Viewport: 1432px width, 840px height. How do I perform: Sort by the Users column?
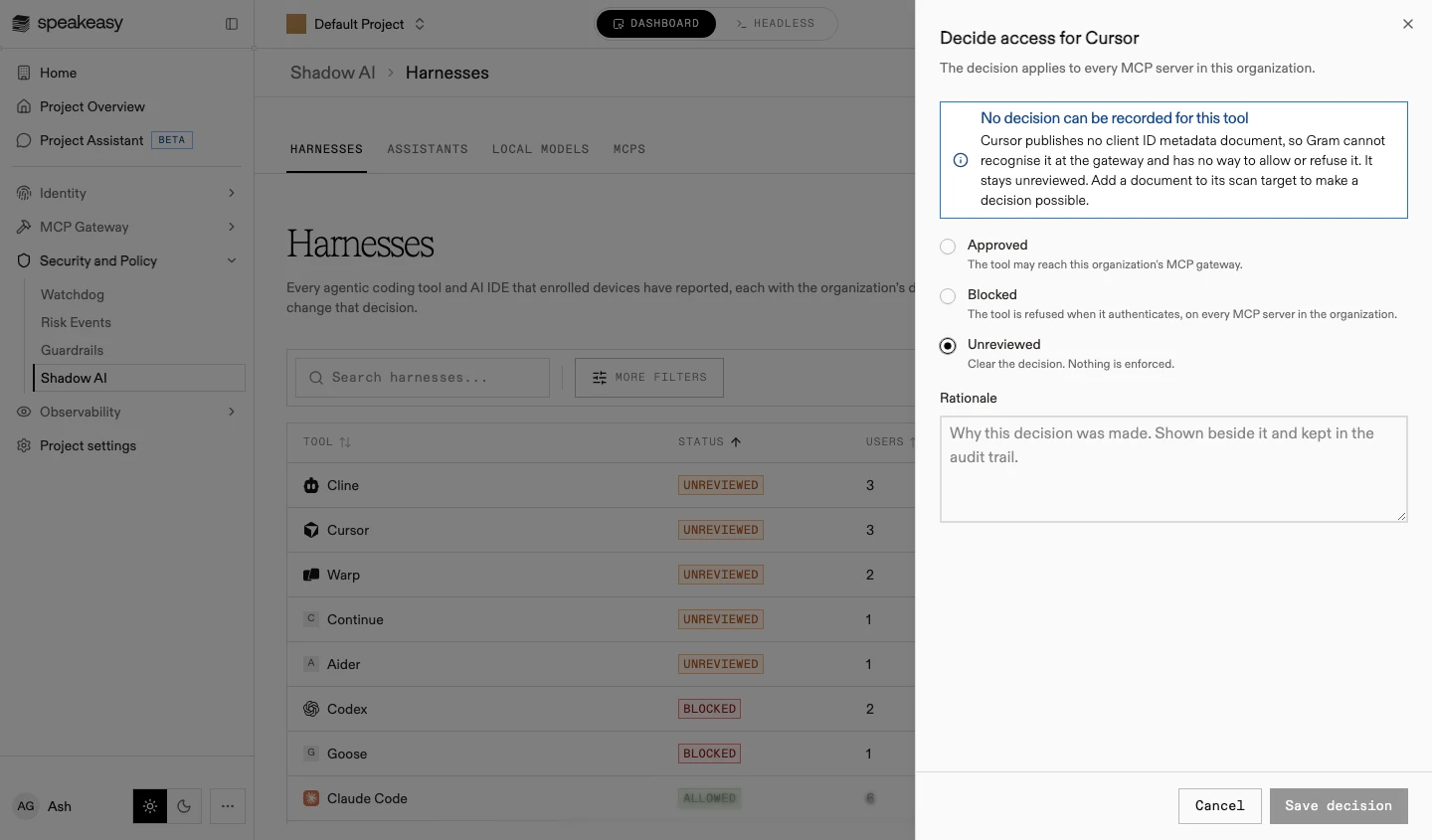[890, 441]
